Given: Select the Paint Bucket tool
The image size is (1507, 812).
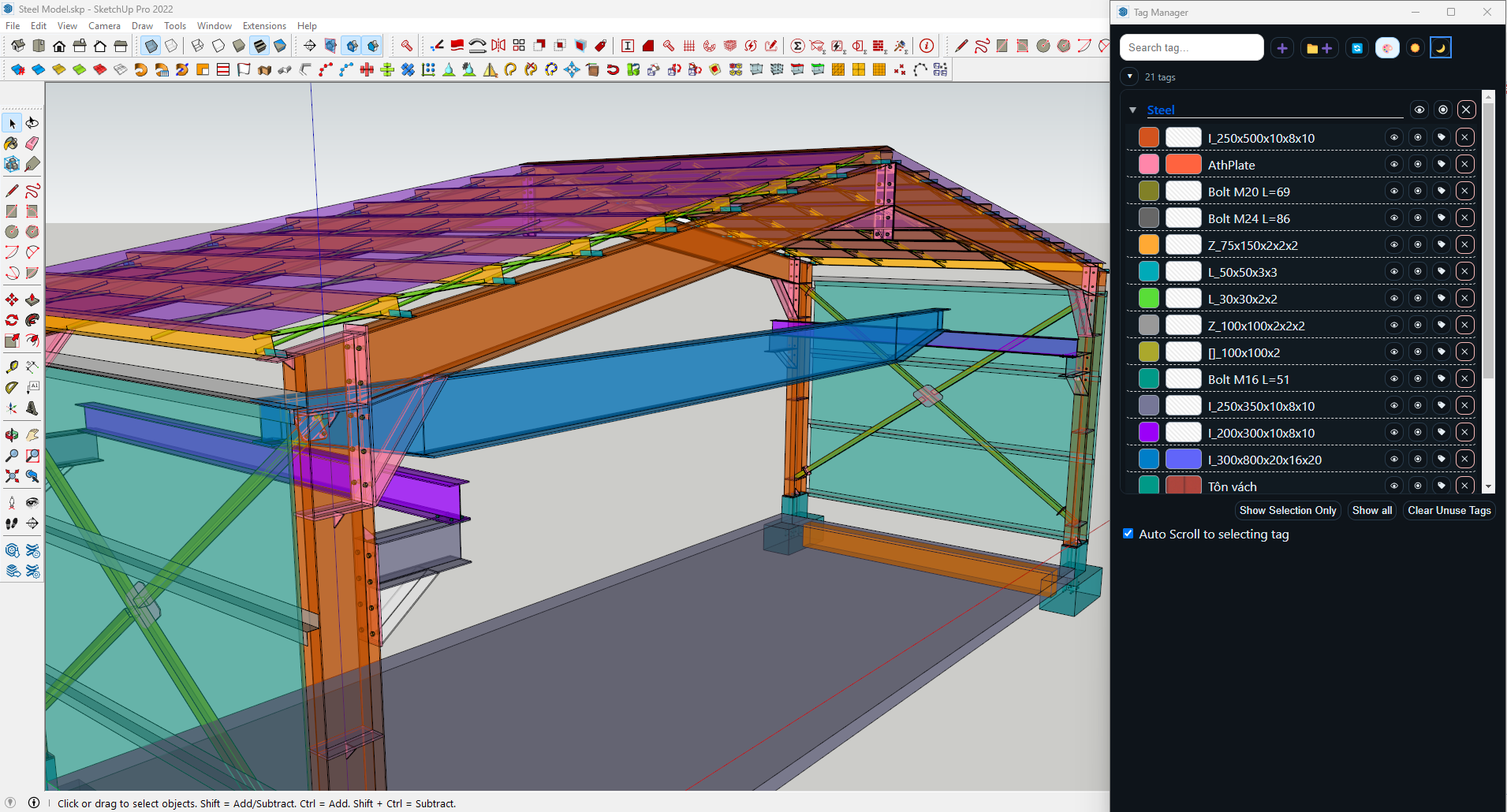Looking at the screenshot, I should [11, 143].
